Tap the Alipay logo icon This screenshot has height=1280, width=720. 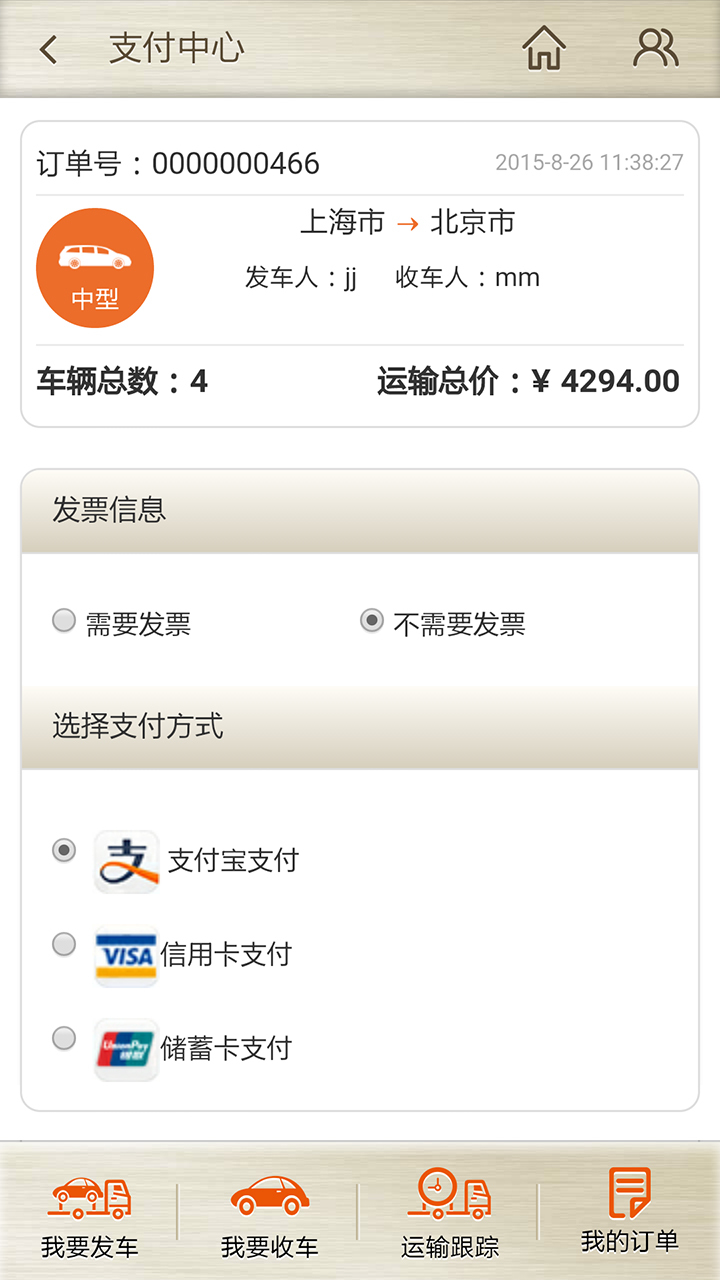tap(126, 861)
